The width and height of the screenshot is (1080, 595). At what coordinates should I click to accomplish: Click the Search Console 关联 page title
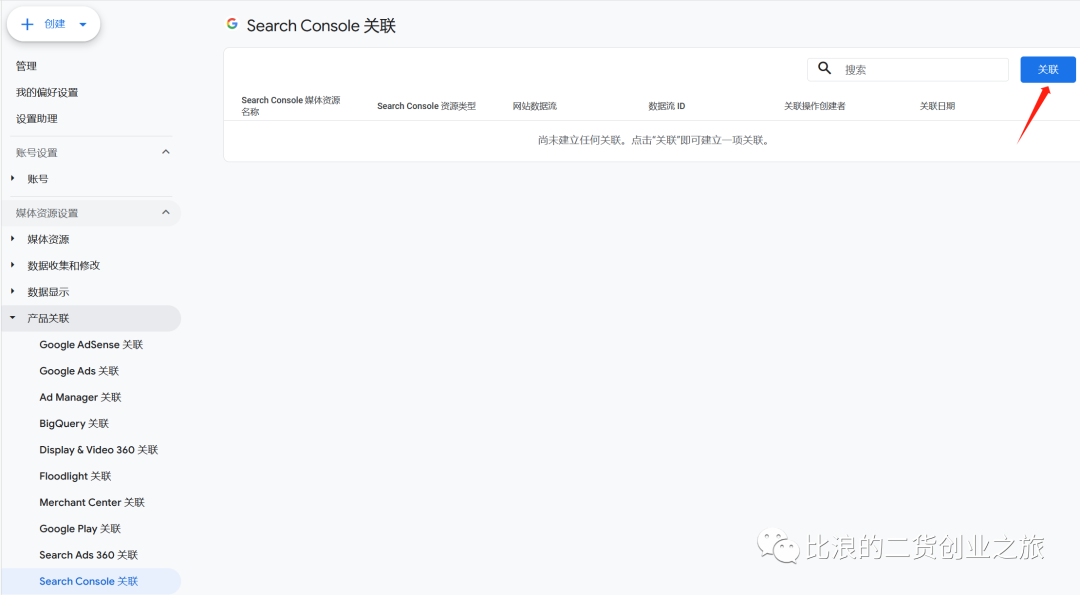tap(321, 25)
